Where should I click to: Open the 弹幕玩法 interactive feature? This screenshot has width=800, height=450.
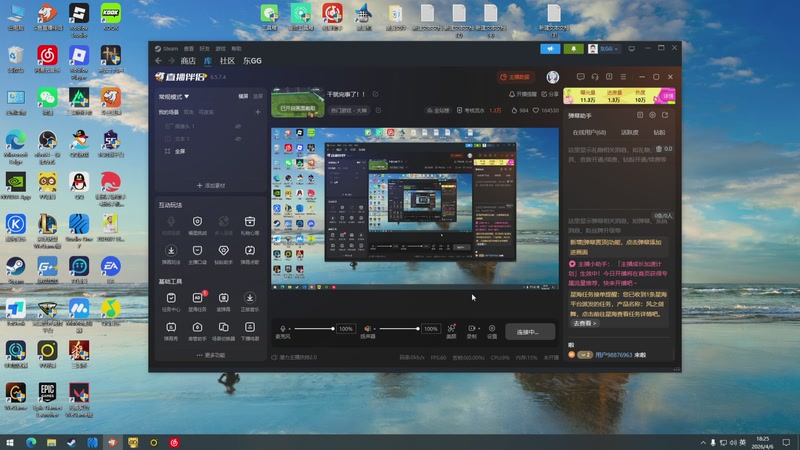tap(171, 254)
